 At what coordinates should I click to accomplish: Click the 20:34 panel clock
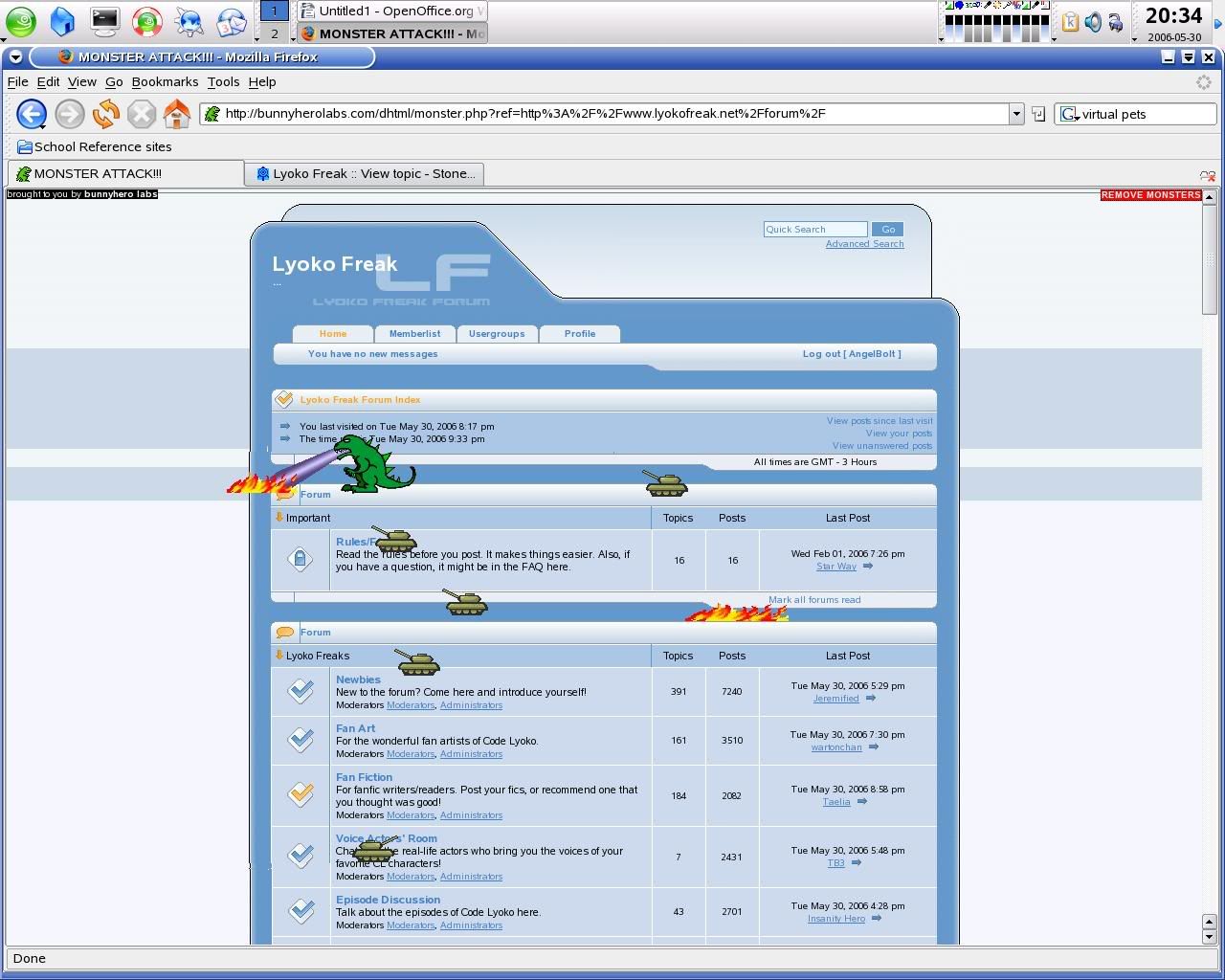click(1173, 15)
